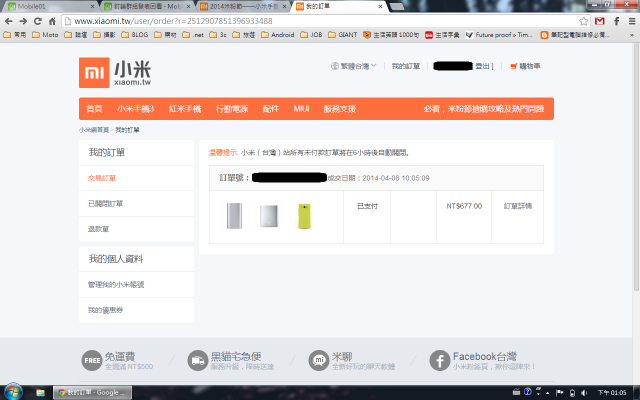Click the NT$677.00 order amount
640x400 pixels.
click(464, 206)
